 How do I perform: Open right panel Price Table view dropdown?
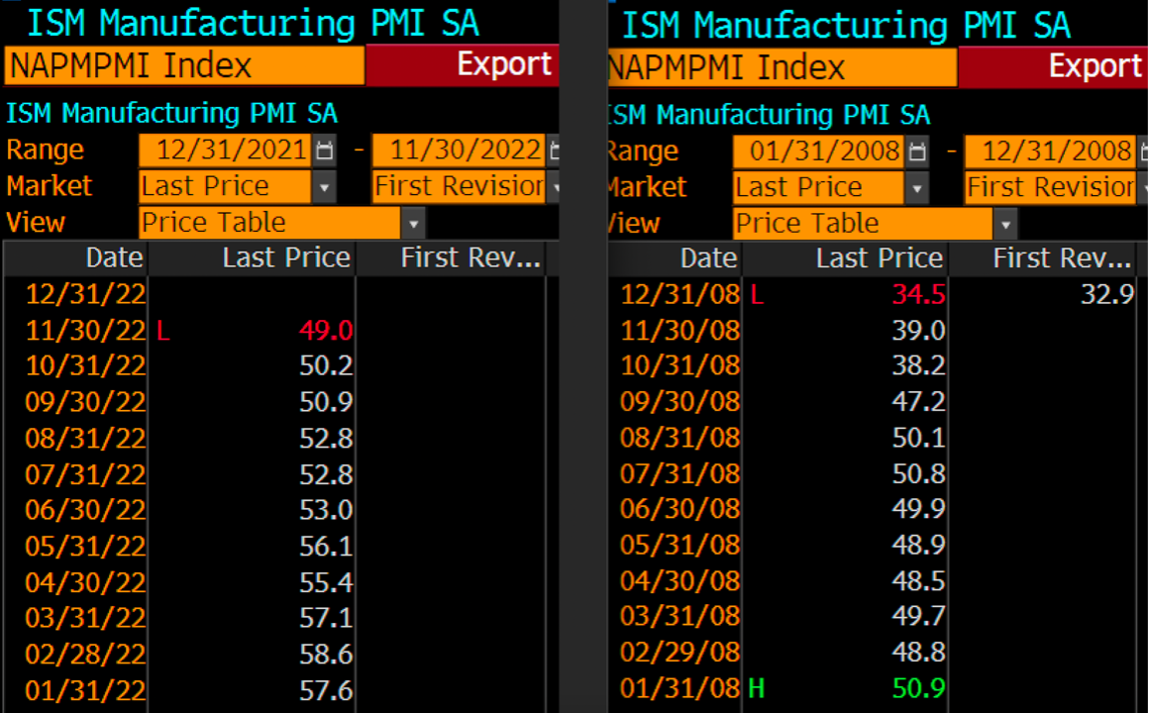[1006, 225]
